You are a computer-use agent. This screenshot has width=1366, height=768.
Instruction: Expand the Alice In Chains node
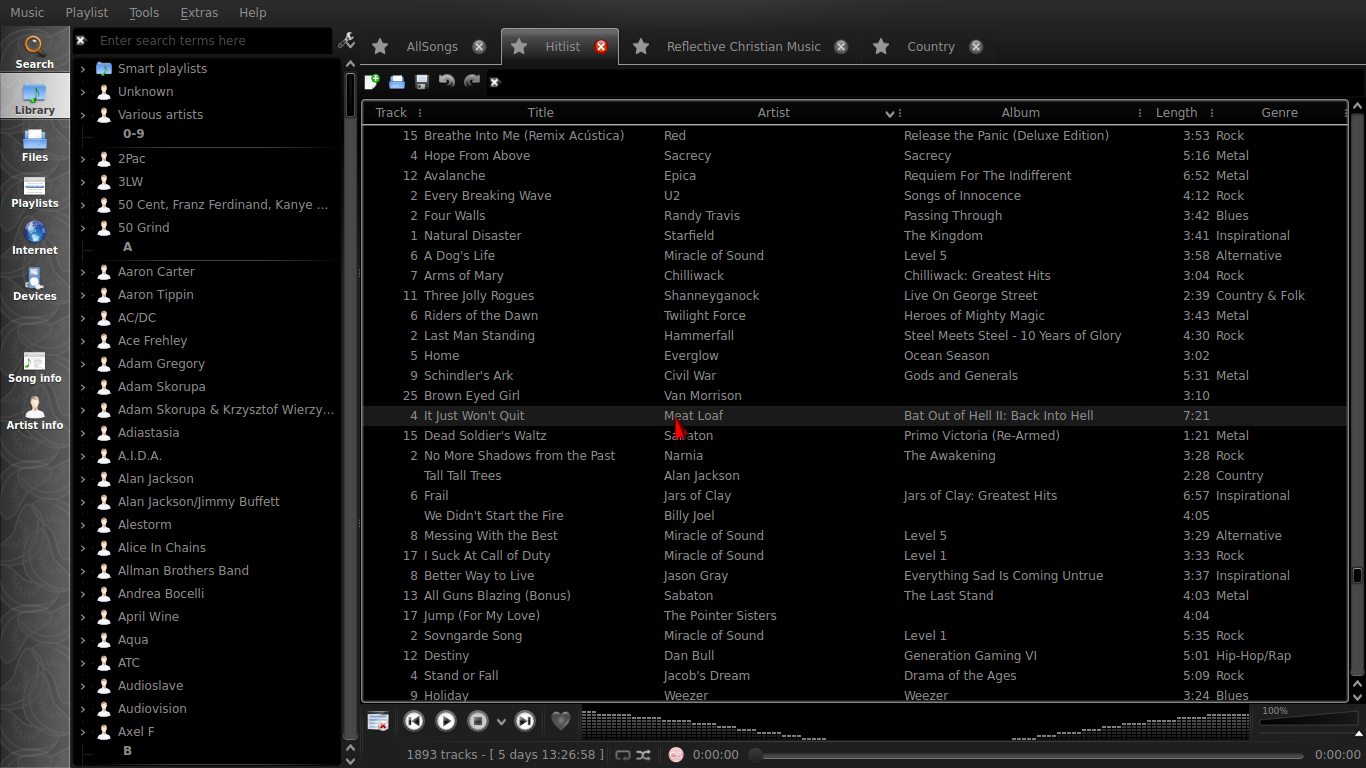click(x=83, y=548)
